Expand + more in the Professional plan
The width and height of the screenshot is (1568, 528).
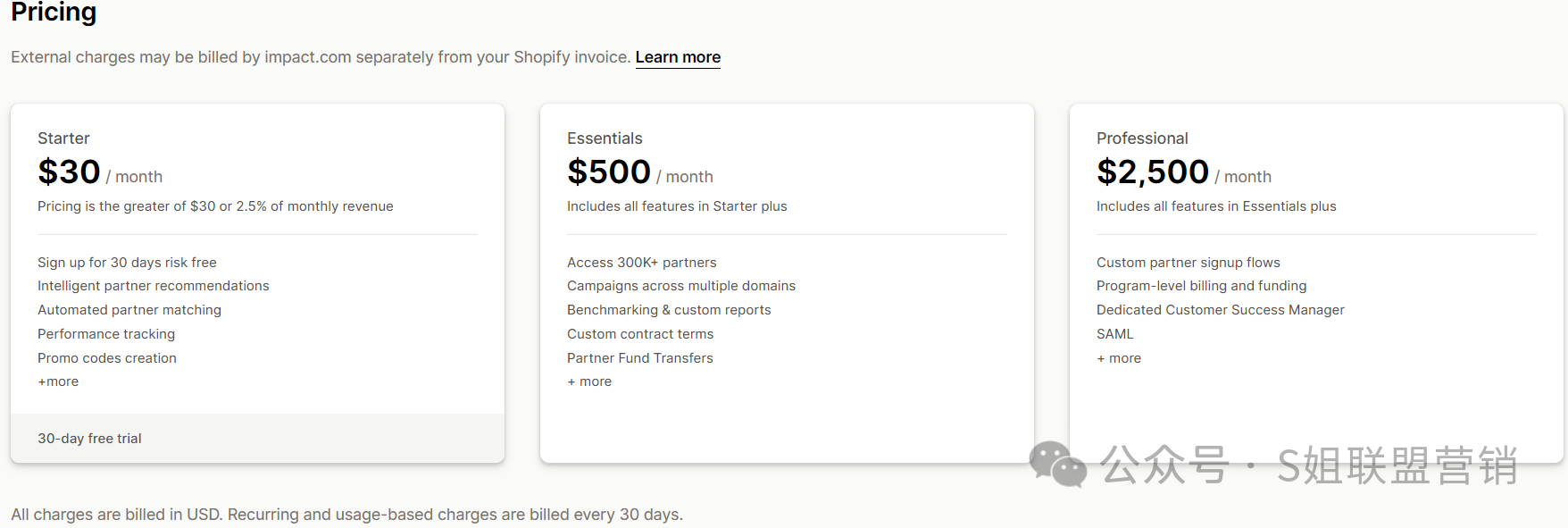point(1119,358)
